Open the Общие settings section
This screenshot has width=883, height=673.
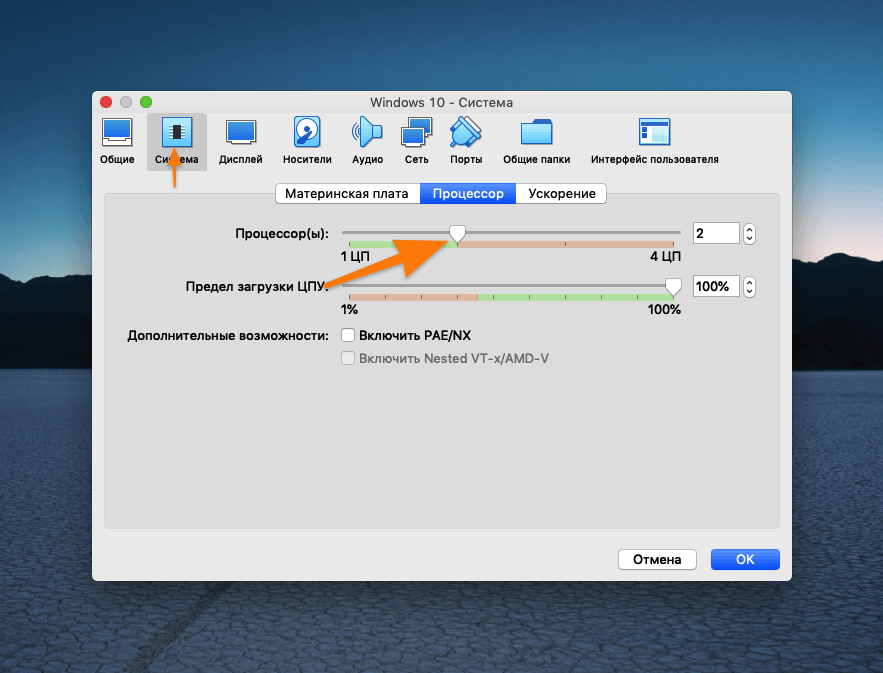117,141
